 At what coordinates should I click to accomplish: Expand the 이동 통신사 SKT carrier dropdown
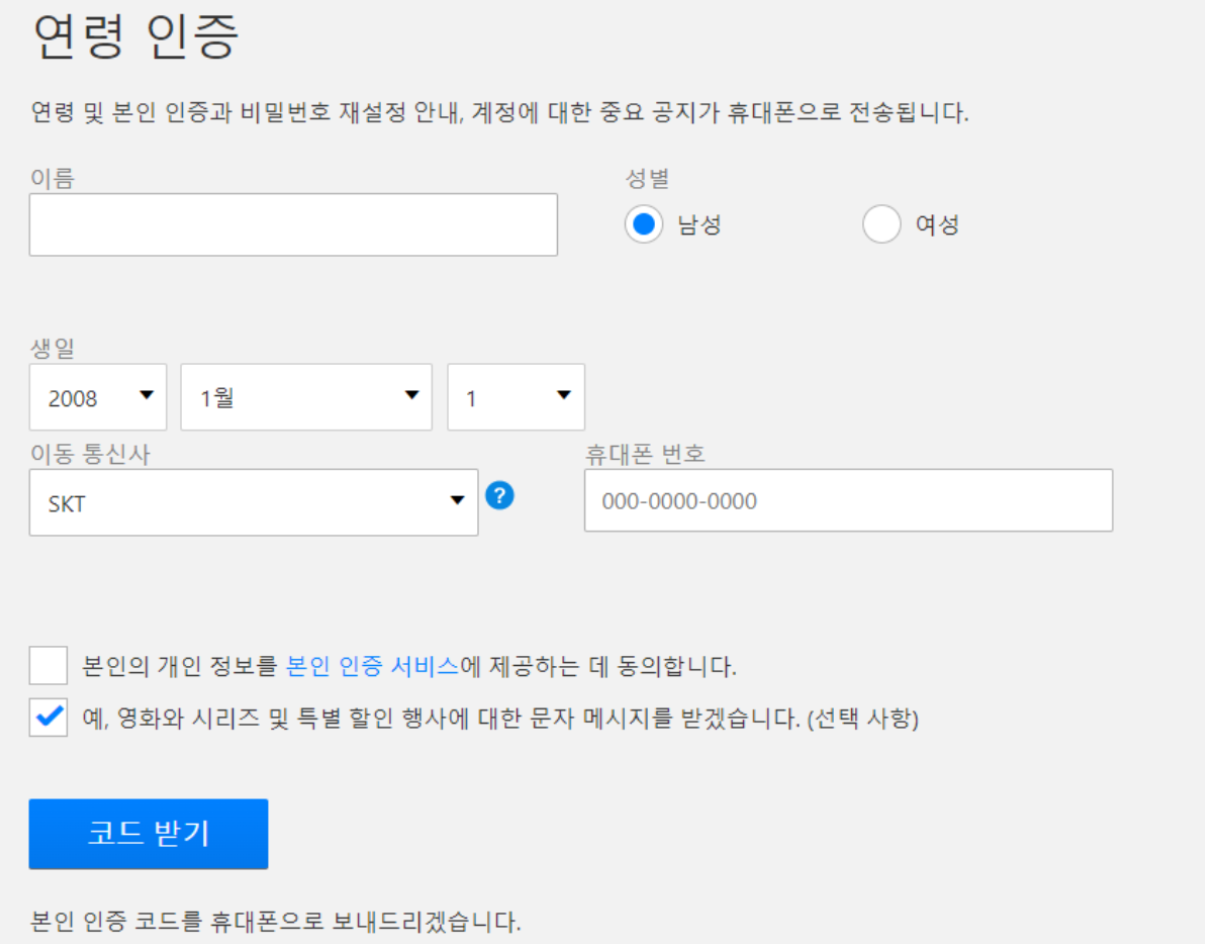click(253, 503)
